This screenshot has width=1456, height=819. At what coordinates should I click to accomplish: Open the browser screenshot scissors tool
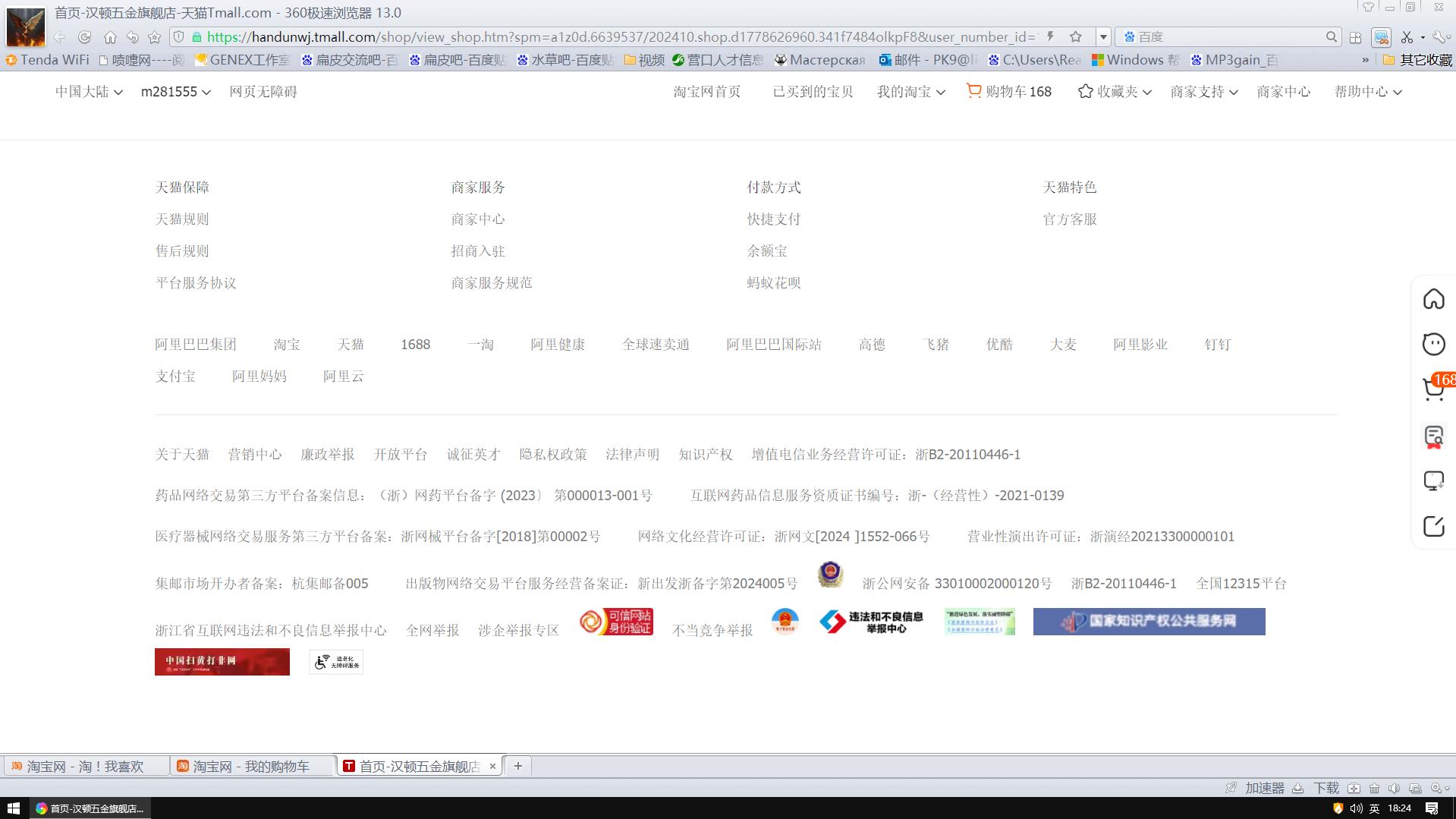tap(1407, 36)
